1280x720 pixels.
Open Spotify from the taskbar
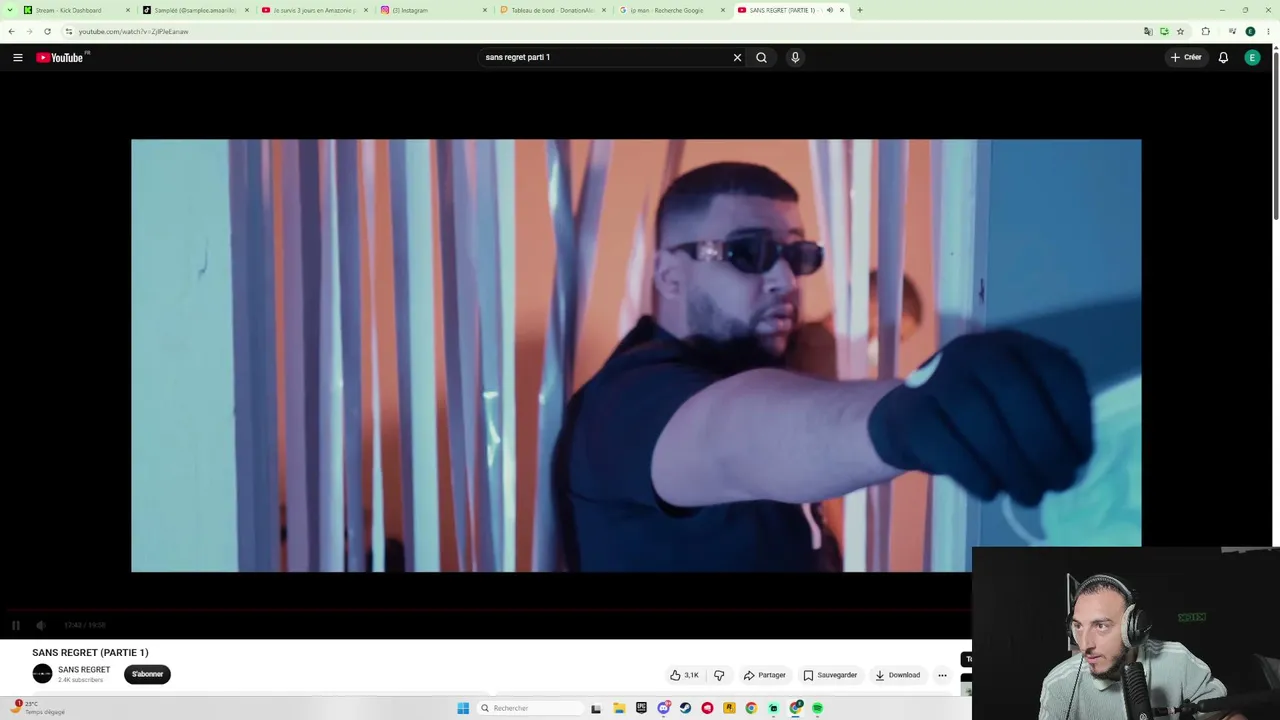[x=817, y=708]
